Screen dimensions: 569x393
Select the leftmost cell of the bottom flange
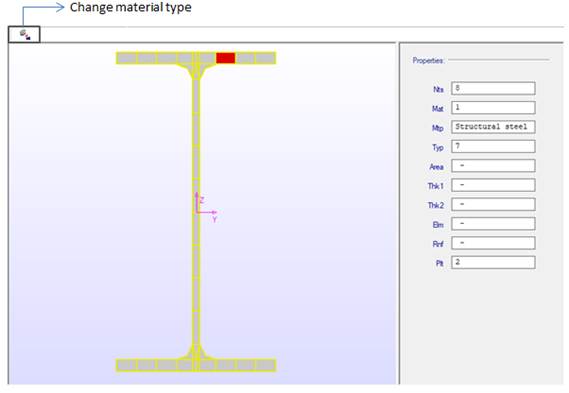click(x=127, y=365)
